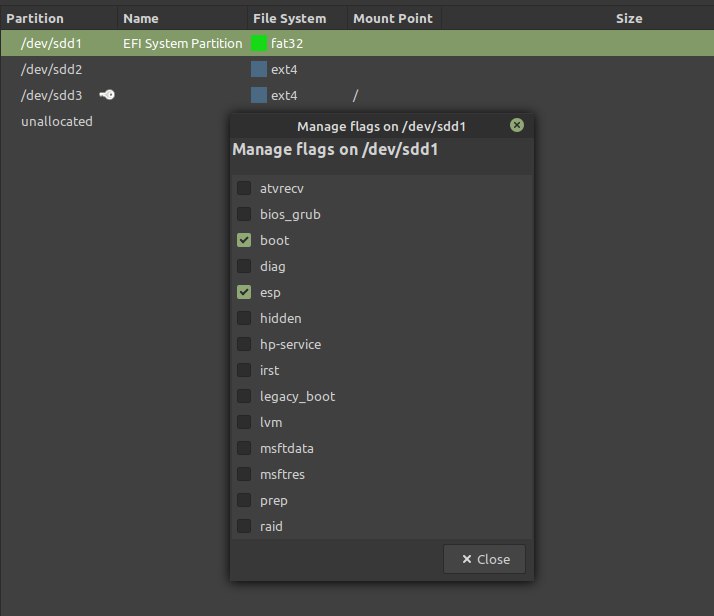Screen dimensions: 714x616
Task: Enable the atvrecv flag checkbox
Action: (244, 188)
